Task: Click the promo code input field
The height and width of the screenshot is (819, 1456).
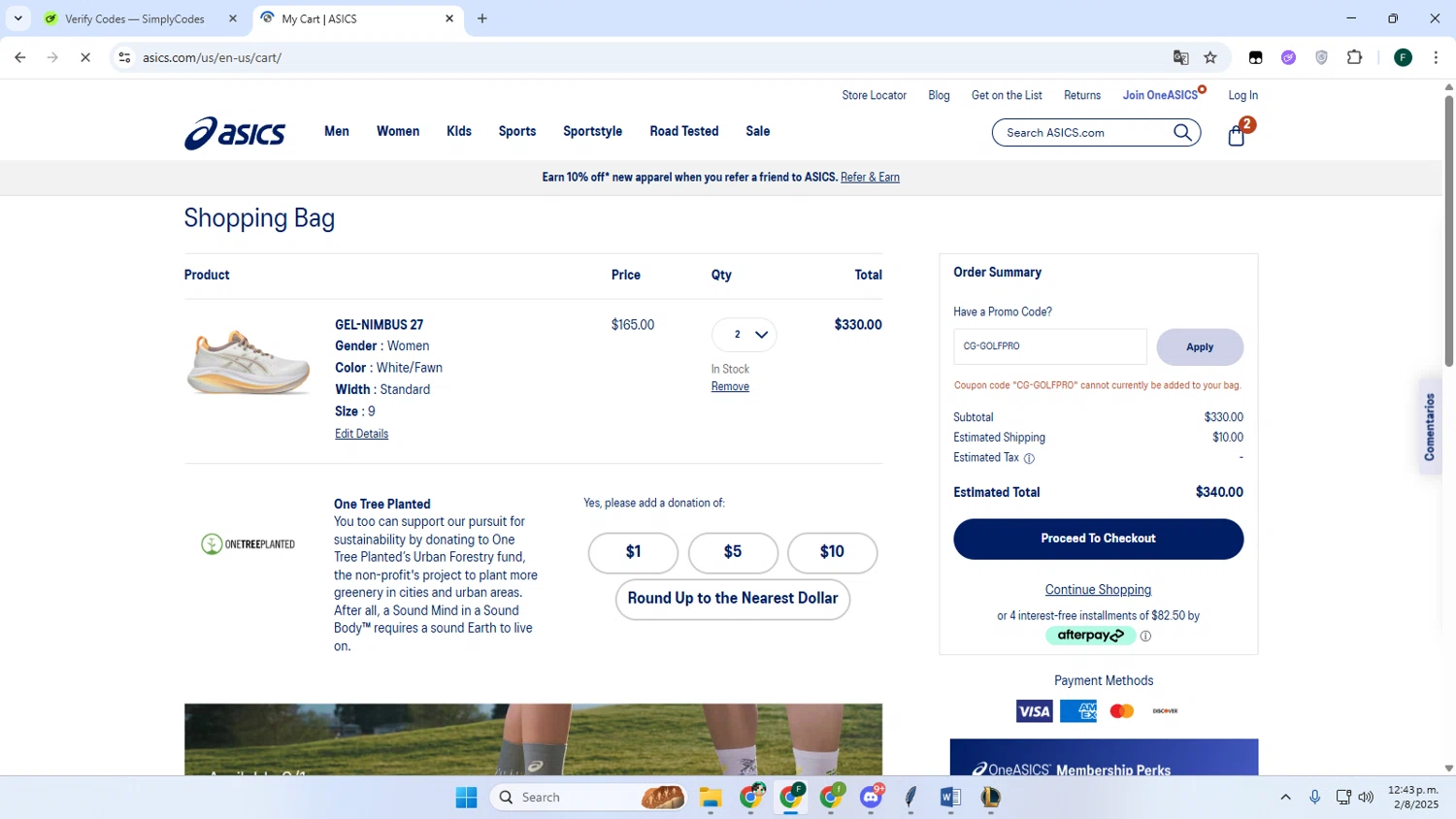Action: coord(1049,346)
